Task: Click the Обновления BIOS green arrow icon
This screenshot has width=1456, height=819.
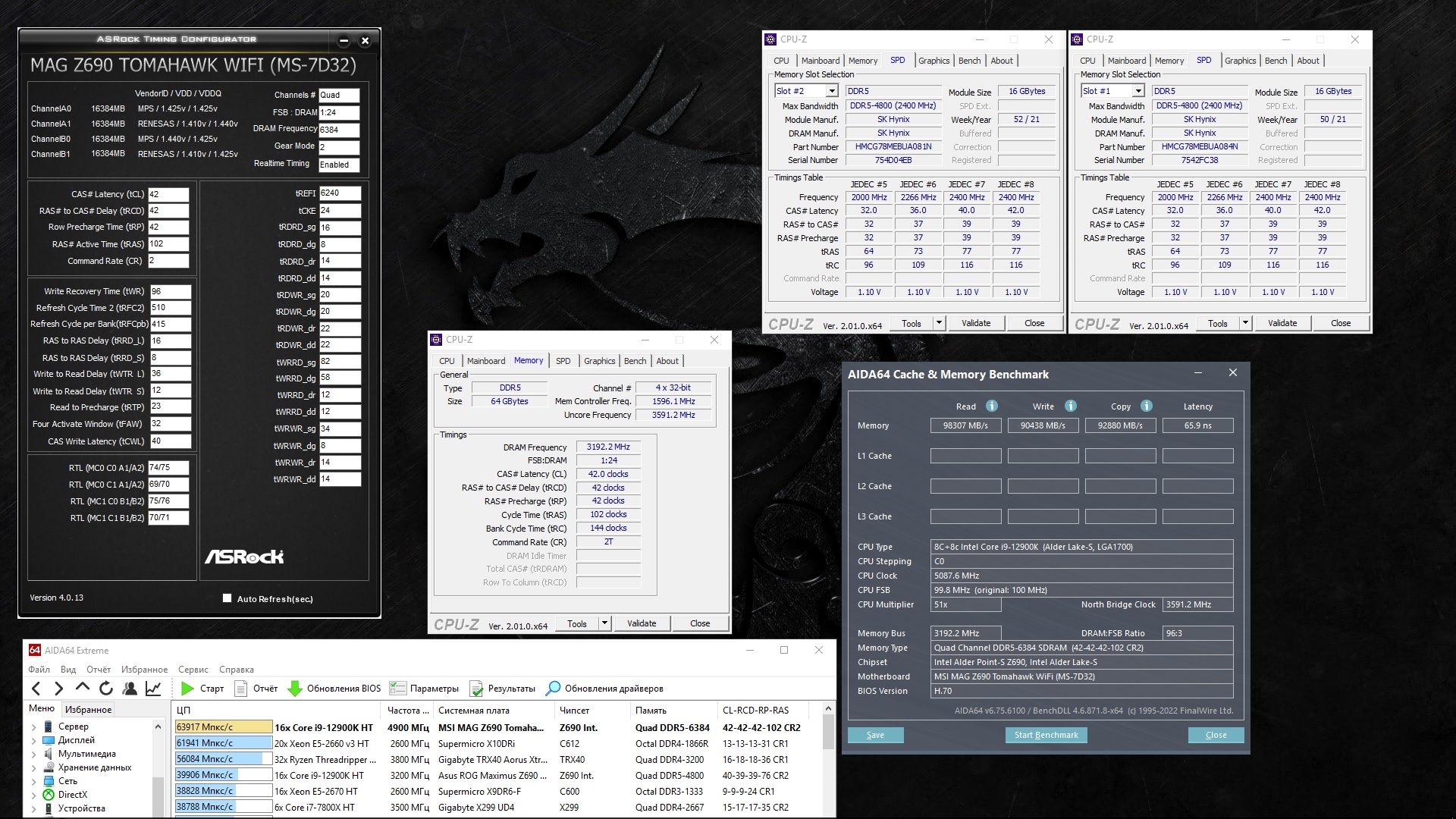Action: (295, 689)
